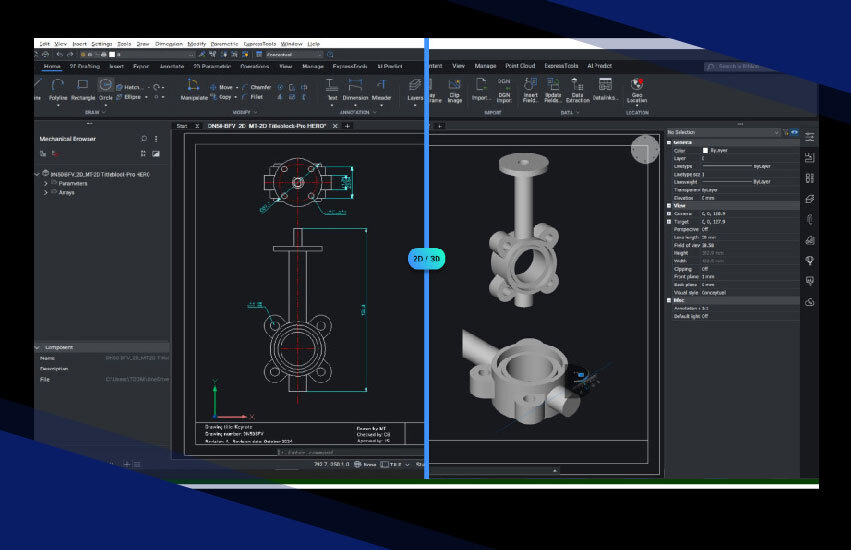
Task: Open the Home ribbon tab
Action: click(52, 66)
